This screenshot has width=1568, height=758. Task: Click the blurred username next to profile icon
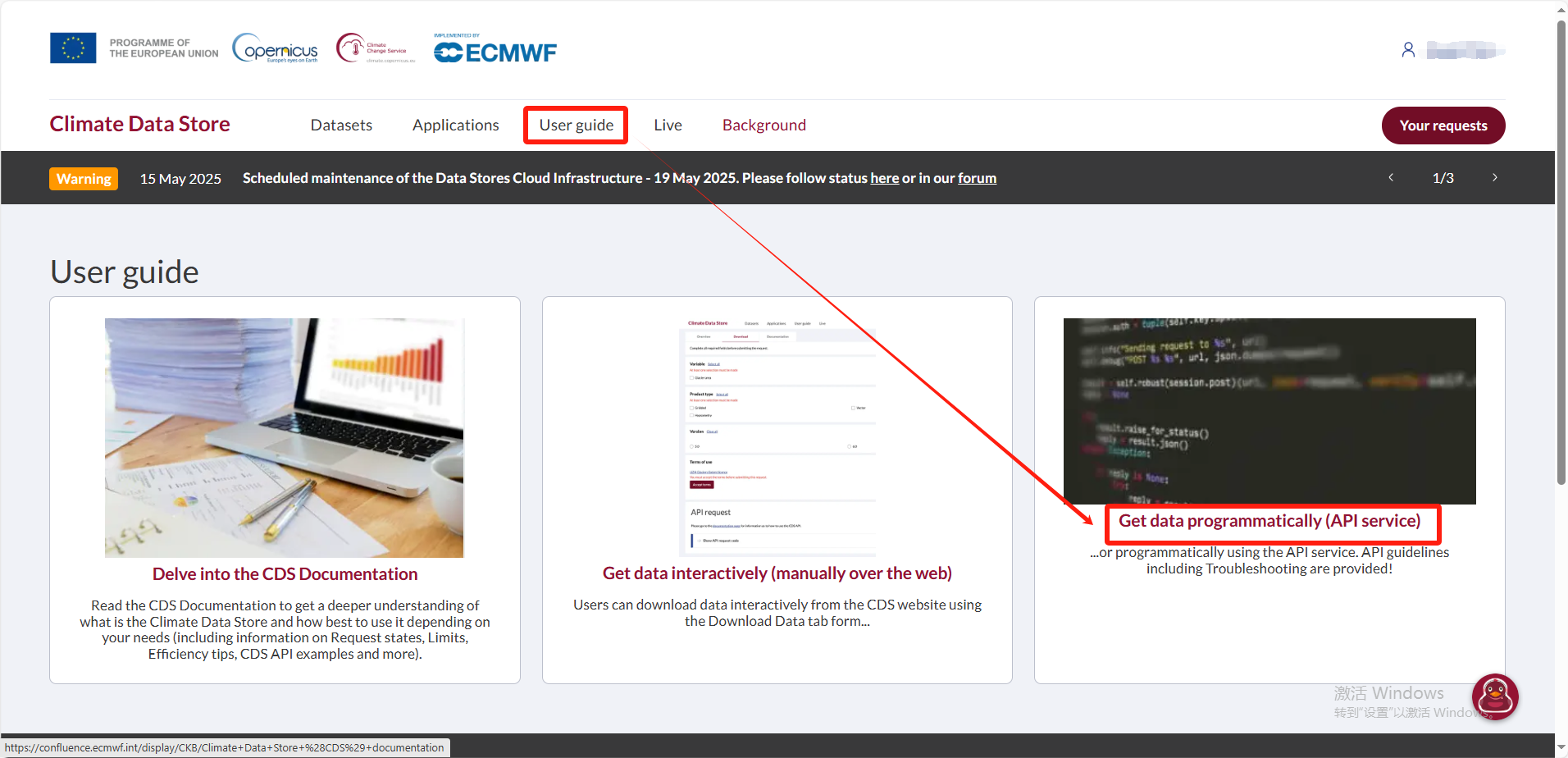tap(1465, 50)
